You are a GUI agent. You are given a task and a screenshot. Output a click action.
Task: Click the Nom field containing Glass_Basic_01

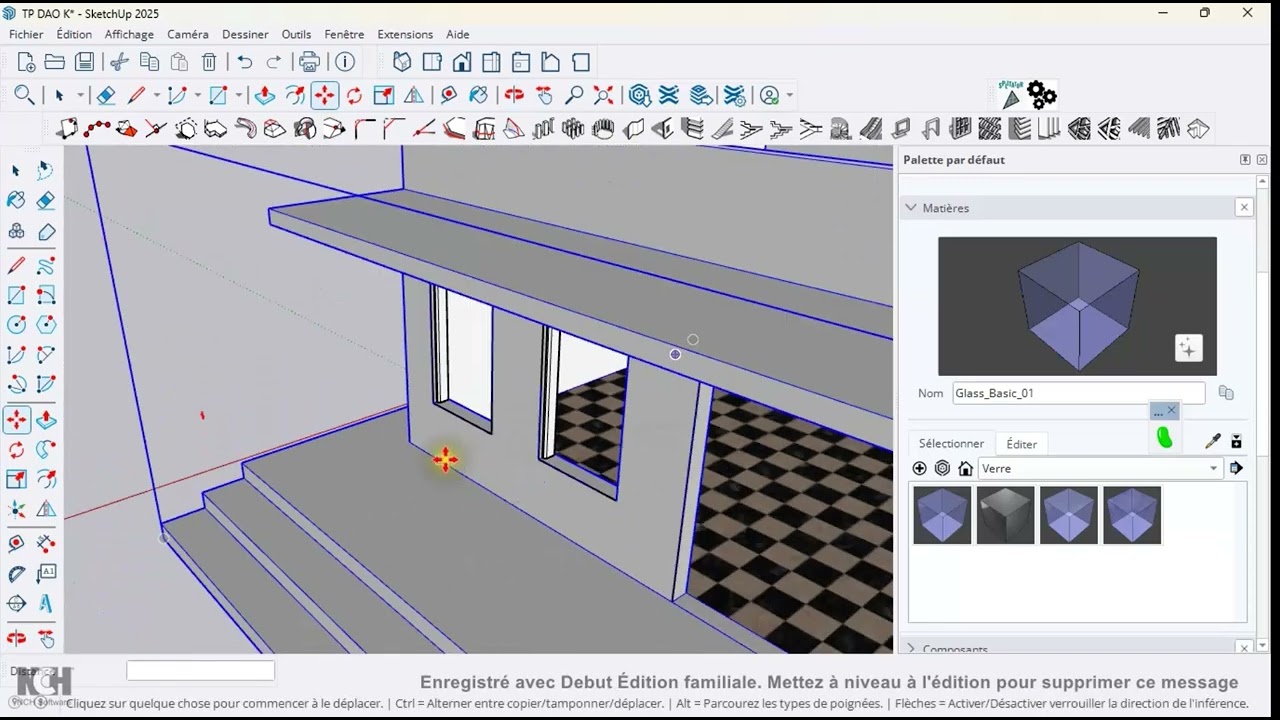click(x=1078, y=393)
